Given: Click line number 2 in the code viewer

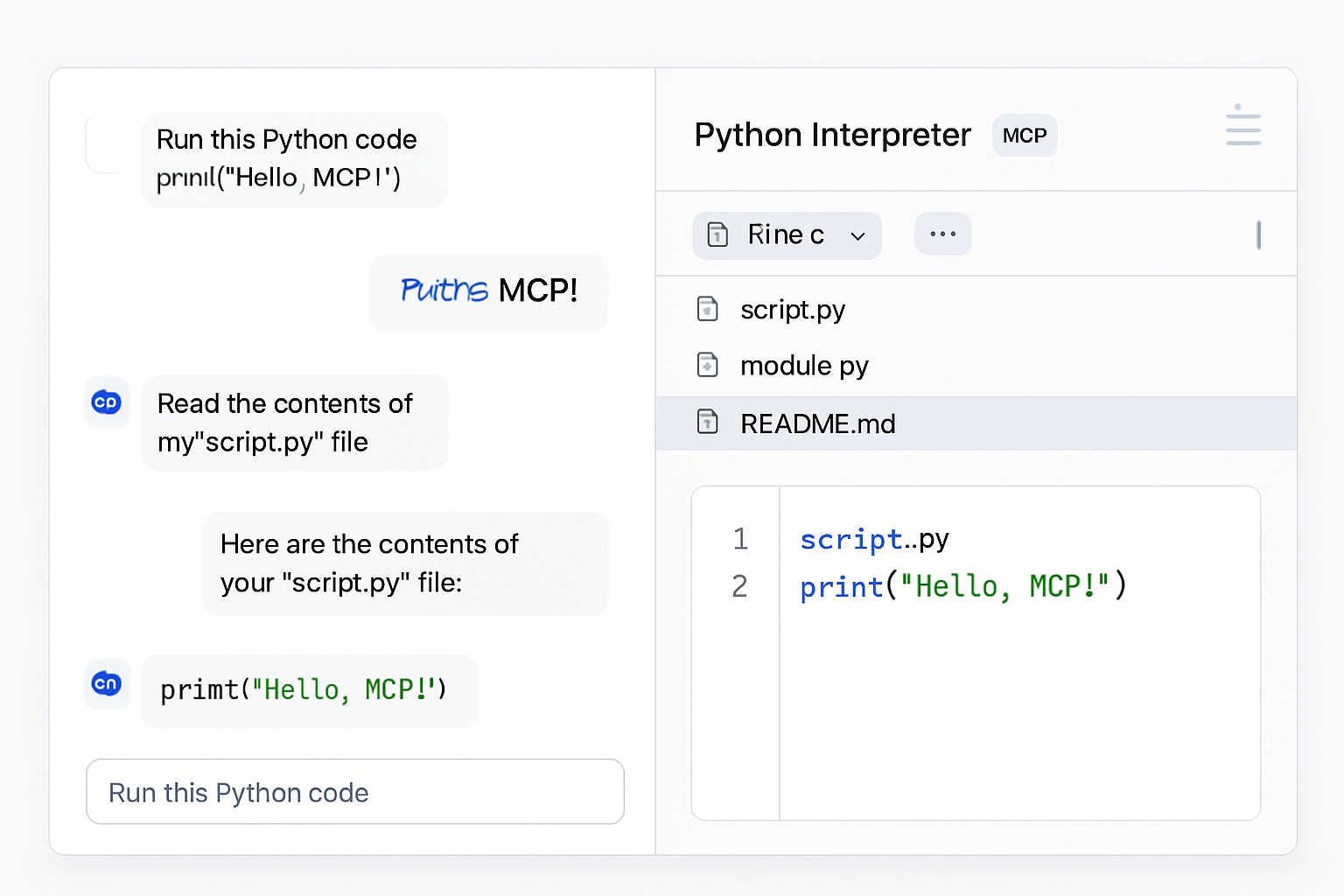Looking at the screenshot, I should (740, 586).
